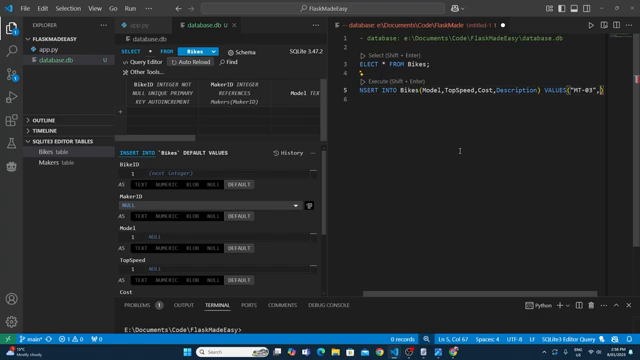
Task: Expand the TIMELINE section
Action: coord(44,131)
